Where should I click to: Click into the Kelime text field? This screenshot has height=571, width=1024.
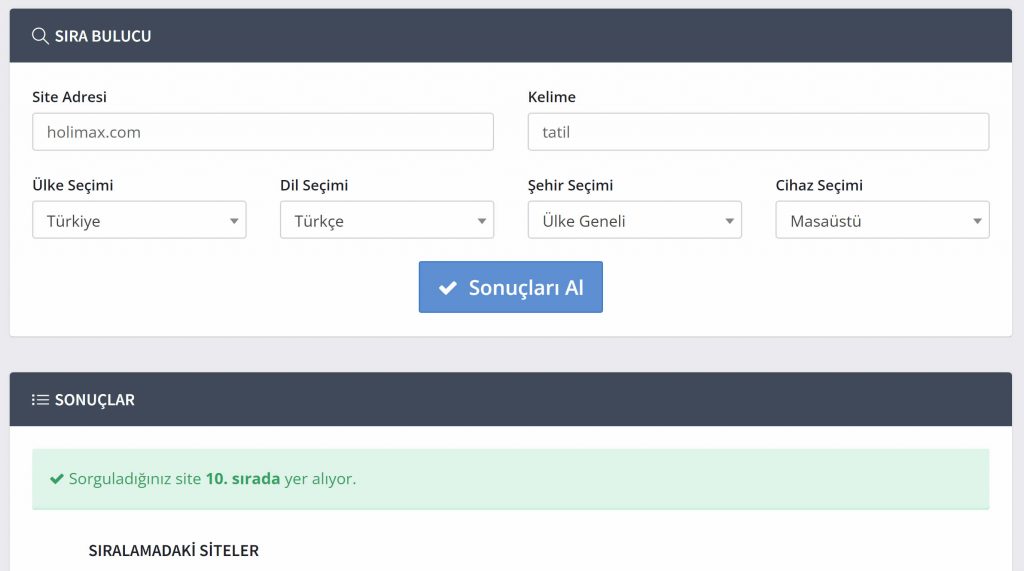click(758, 132)
